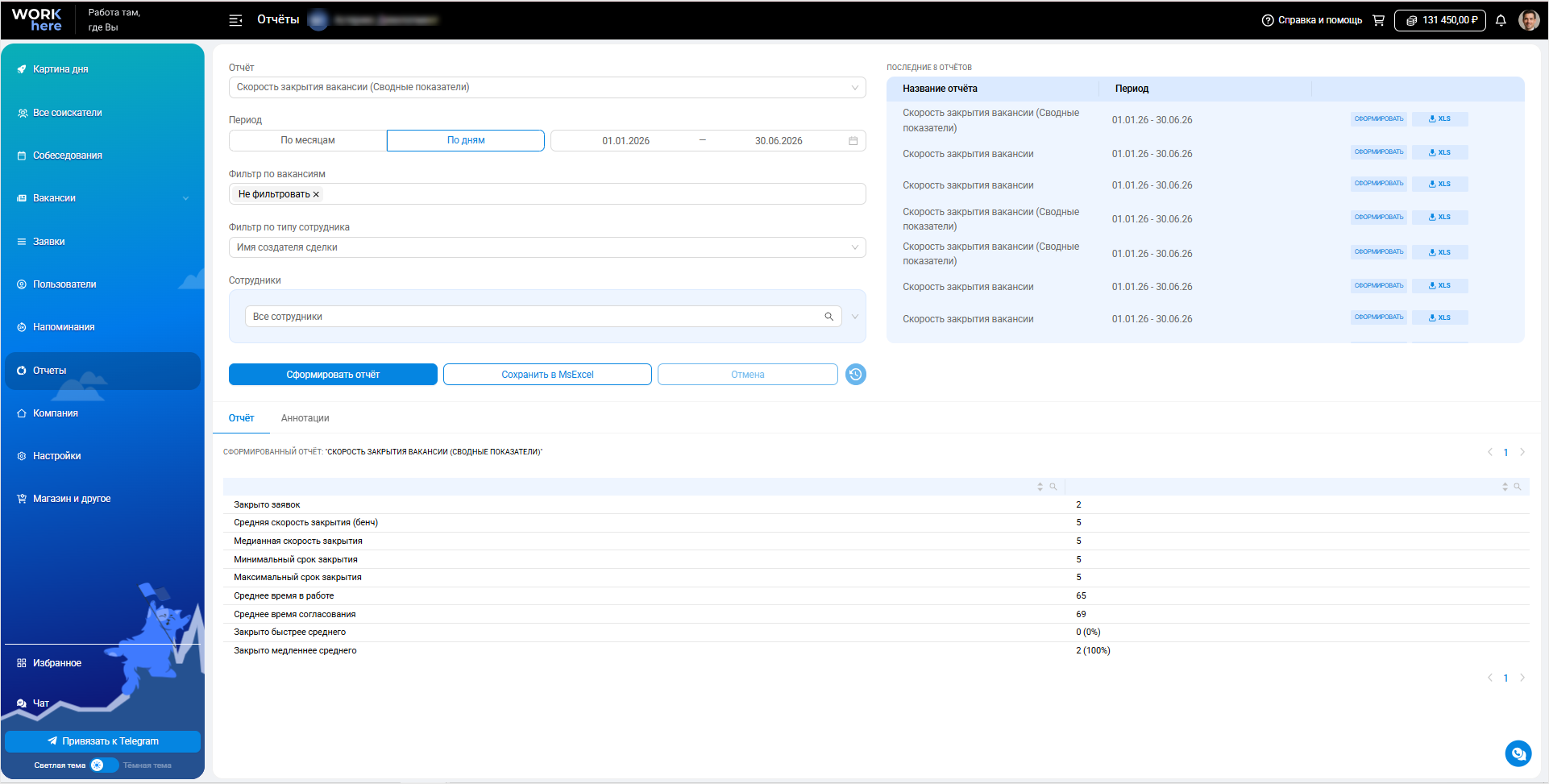Open employee type filter dropdown
This screenshot has height=784, width=1549.
coord(547,247)
